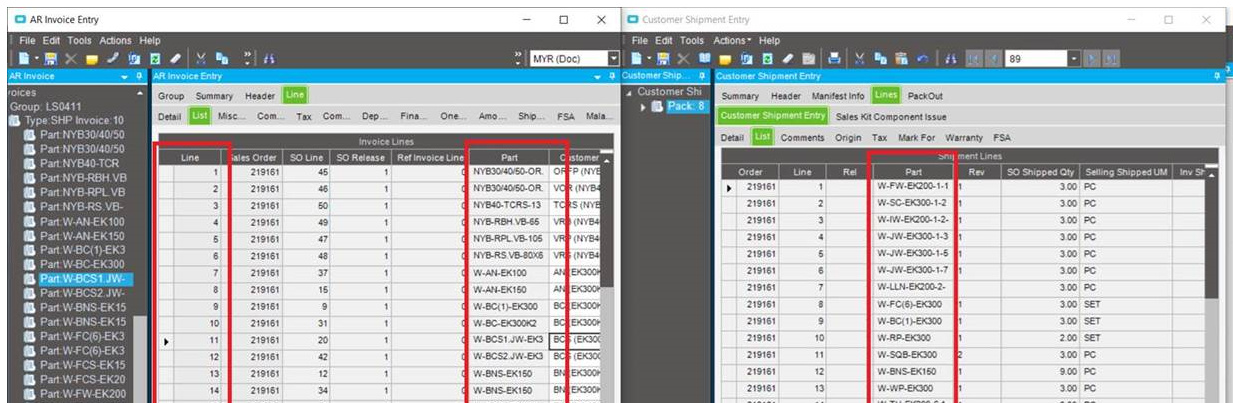Expand the Pack: 8 tree node
This screenshot has height=403, width=1233.
[642, 106]
